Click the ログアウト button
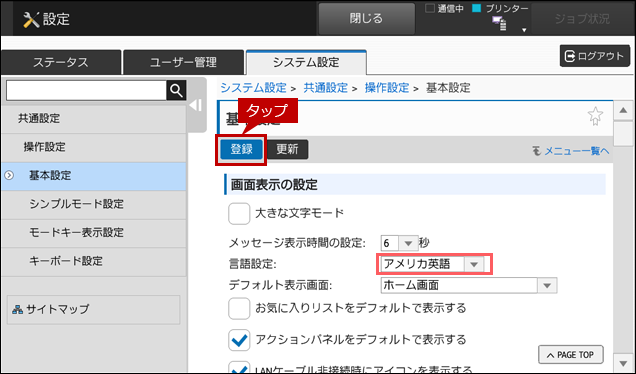This screenshot has height=374, width=636. point(595,56)
